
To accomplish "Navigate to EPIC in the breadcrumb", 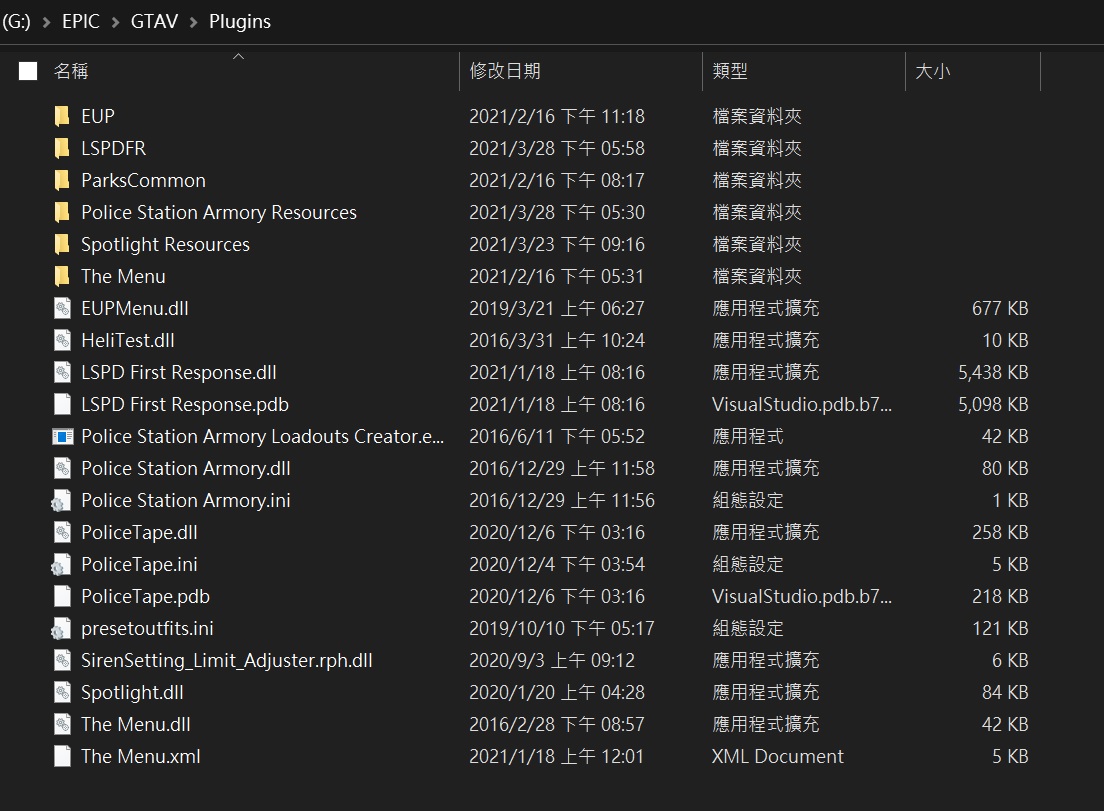I will coord(81,21).
